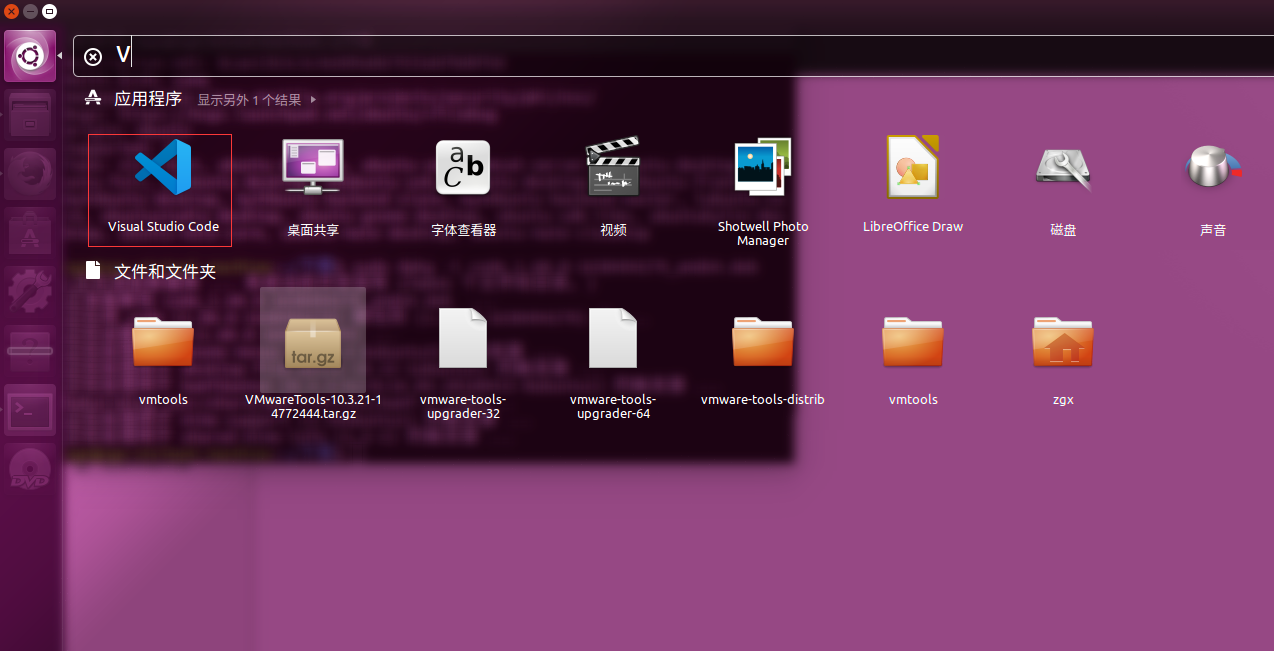The height and width of the screenshot is (651, 1274).
Task: Close the Dash using the window close button
Action: coord(11,11)
